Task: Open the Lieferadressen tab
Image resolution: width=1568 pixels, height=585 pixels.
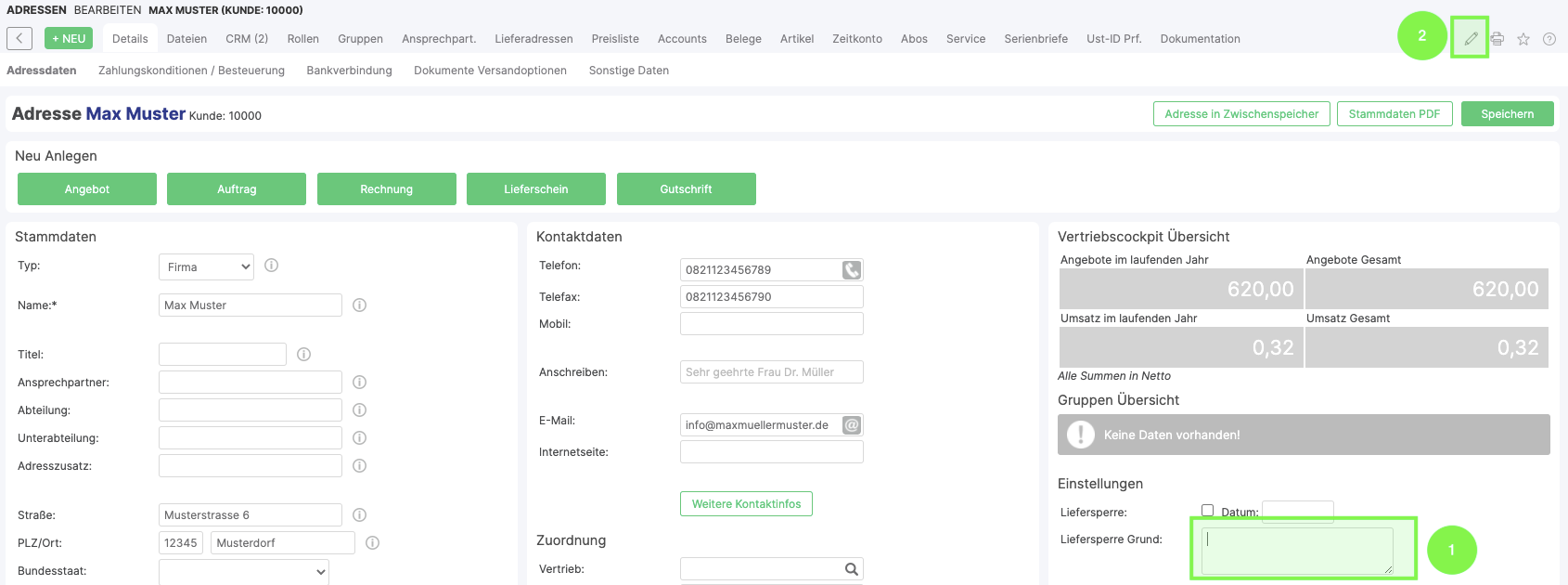Action: pyautogui.click(x=533, y=39)
